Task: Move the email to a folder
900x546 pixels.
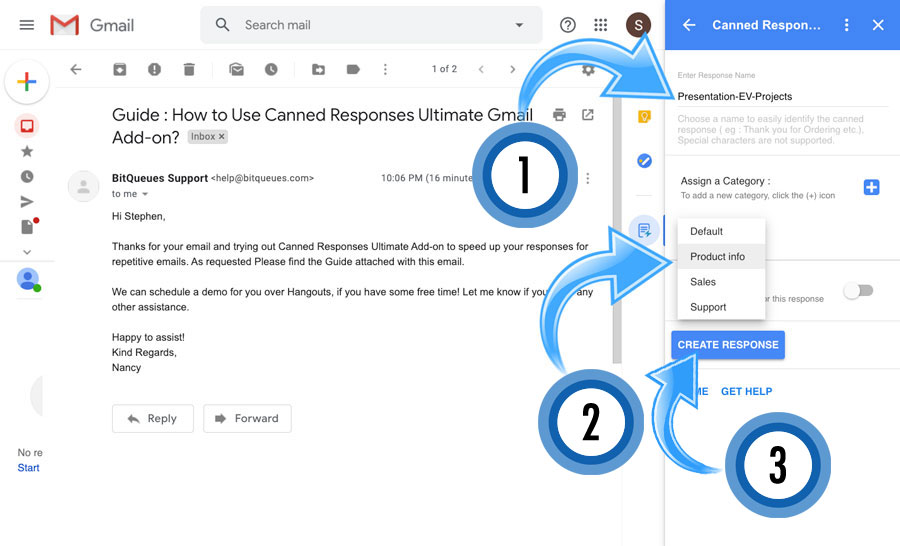Action: pyautogui.click(x=319, y=69)
